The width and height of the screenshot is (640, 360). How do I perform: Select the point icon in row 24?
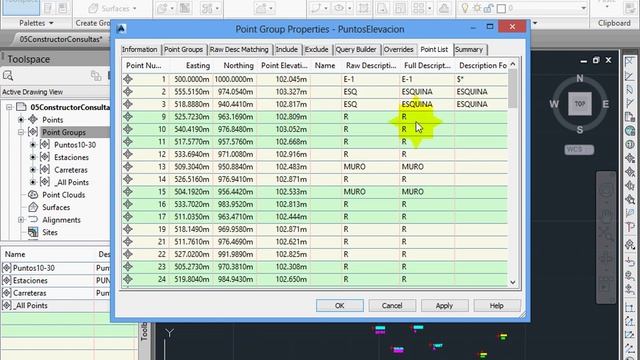(x=128, y=279)
